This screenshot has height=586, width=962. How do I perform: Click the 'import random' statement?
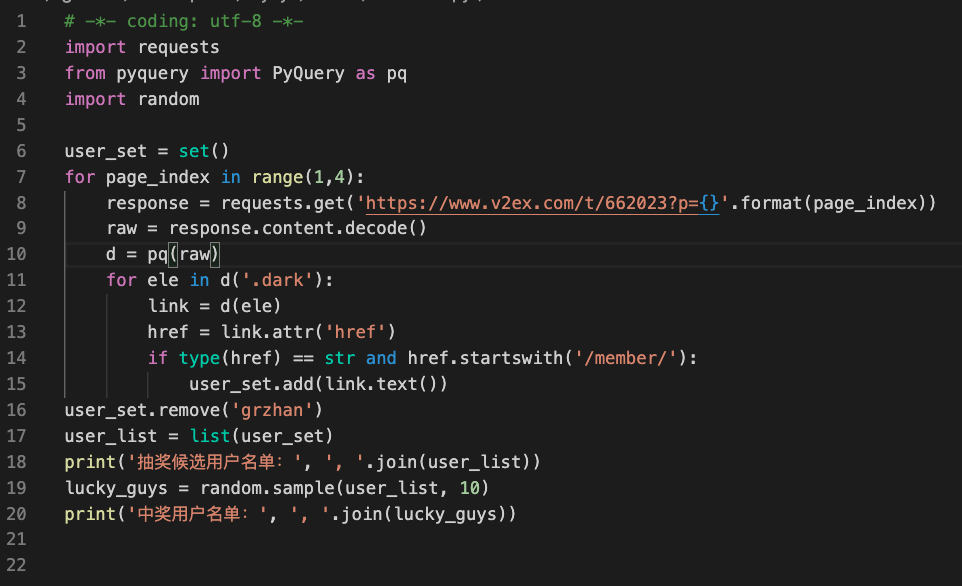pos(132,99)
